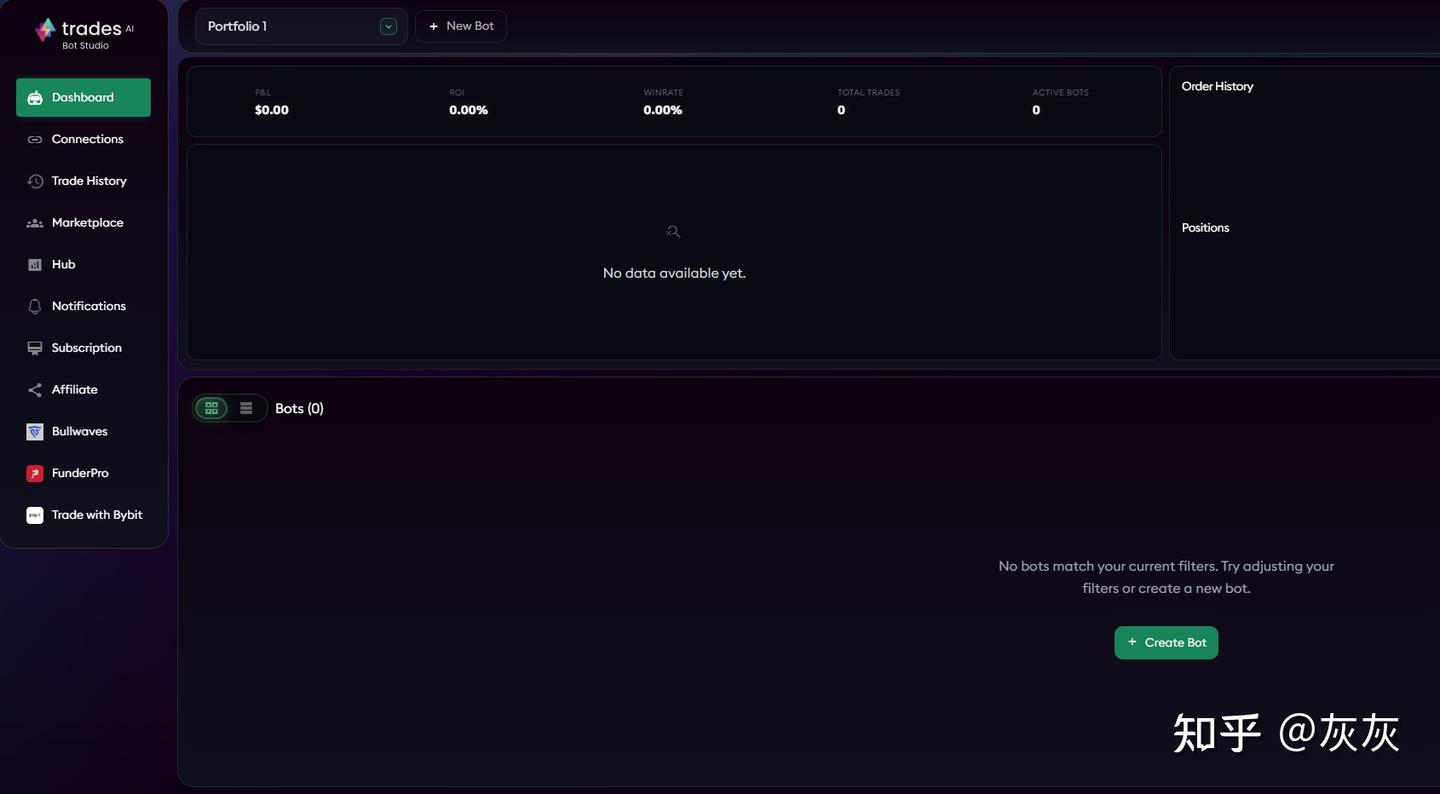Screen dimensions: 1440x794
Task: Expand the portfolio selector chevron
Action: tap(389, 27)
